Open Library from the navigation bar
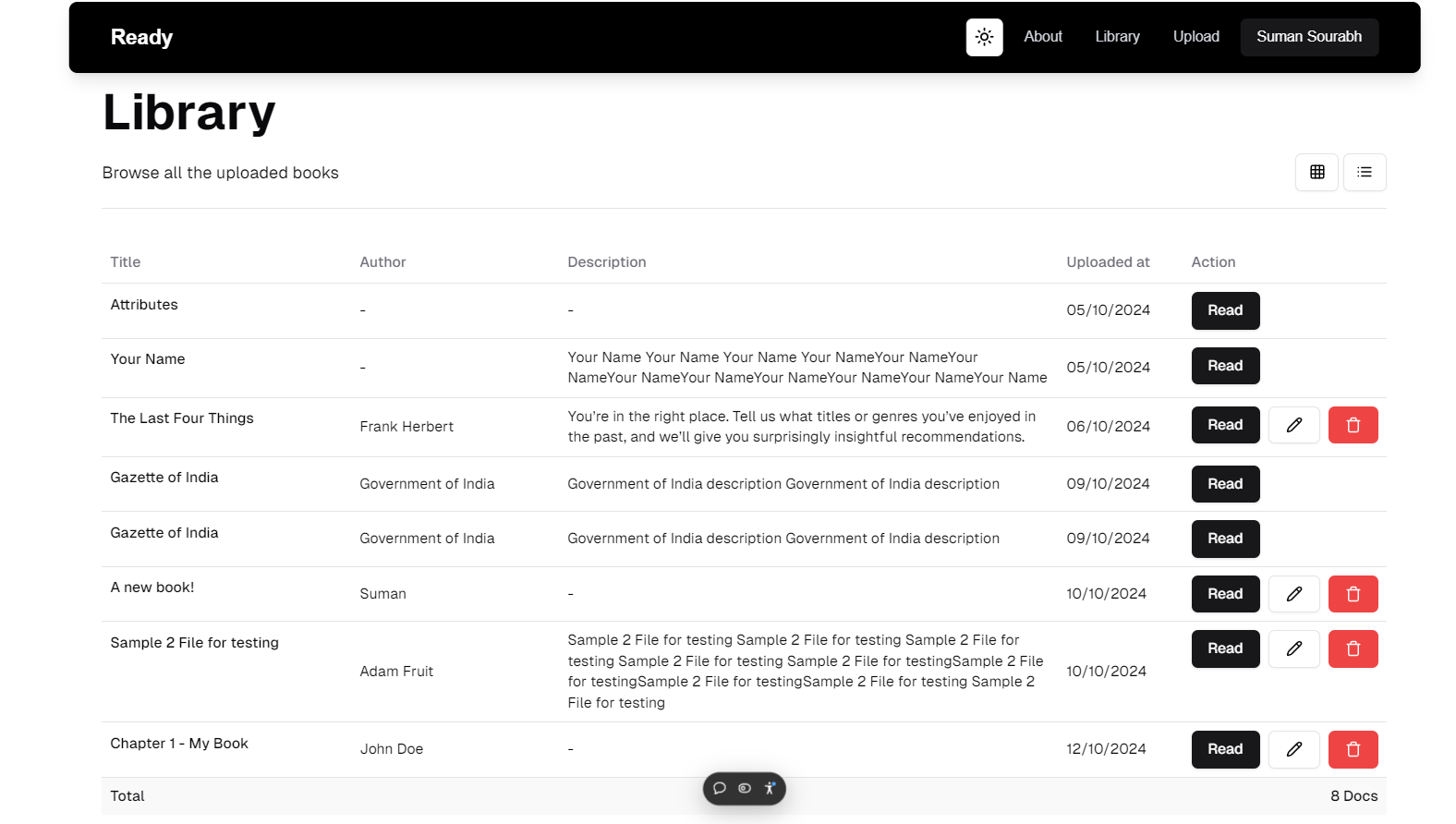Viewport: 1456px width, 824px height. point(1117,37)
